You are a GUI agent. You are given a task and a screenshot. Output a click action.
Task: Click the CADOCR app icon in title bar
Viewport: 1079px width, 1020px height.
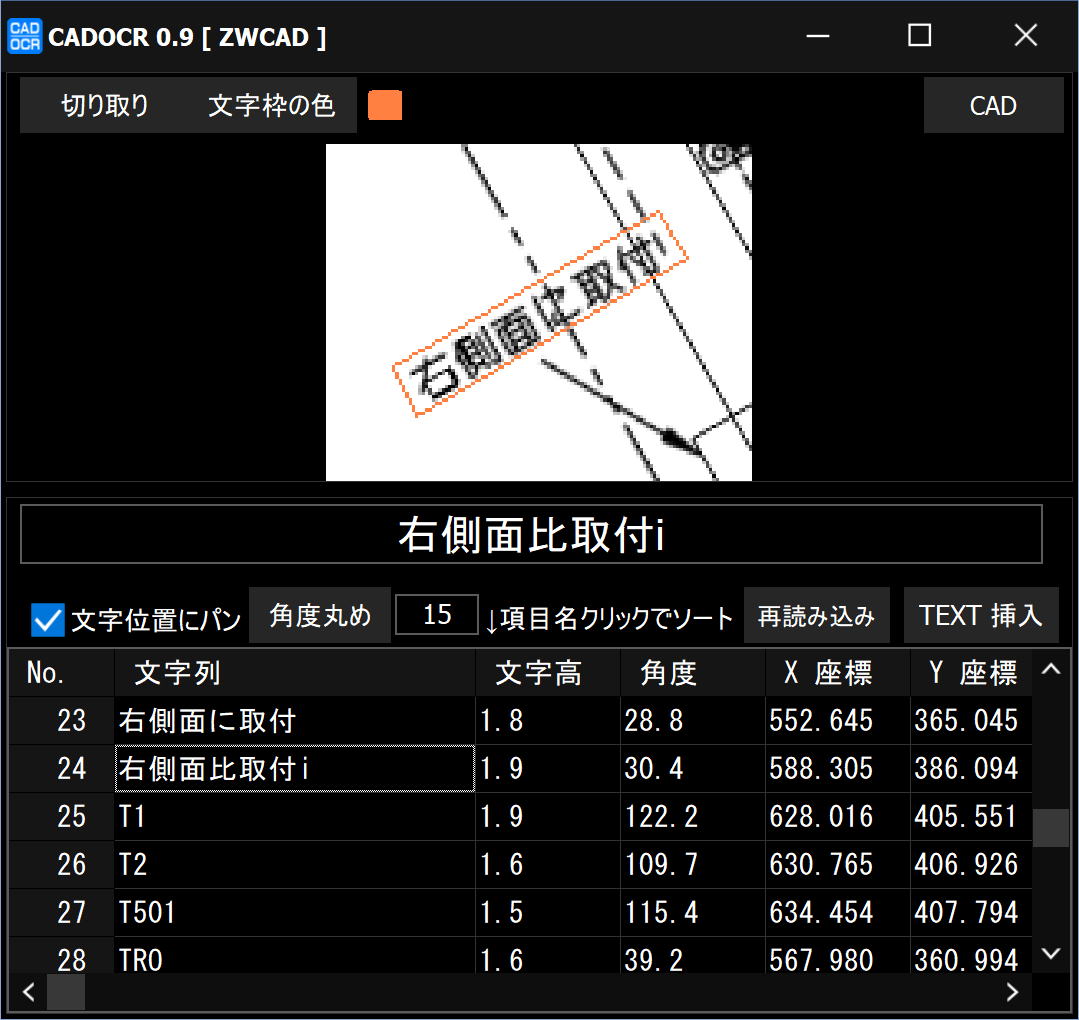(24, 36)
